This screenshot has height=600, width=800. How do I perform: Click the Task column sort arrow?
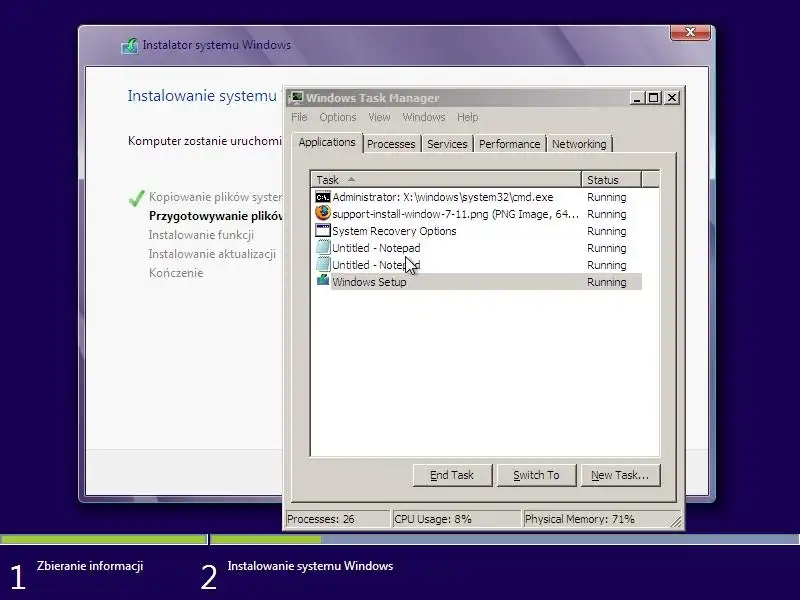coord(351,179)
